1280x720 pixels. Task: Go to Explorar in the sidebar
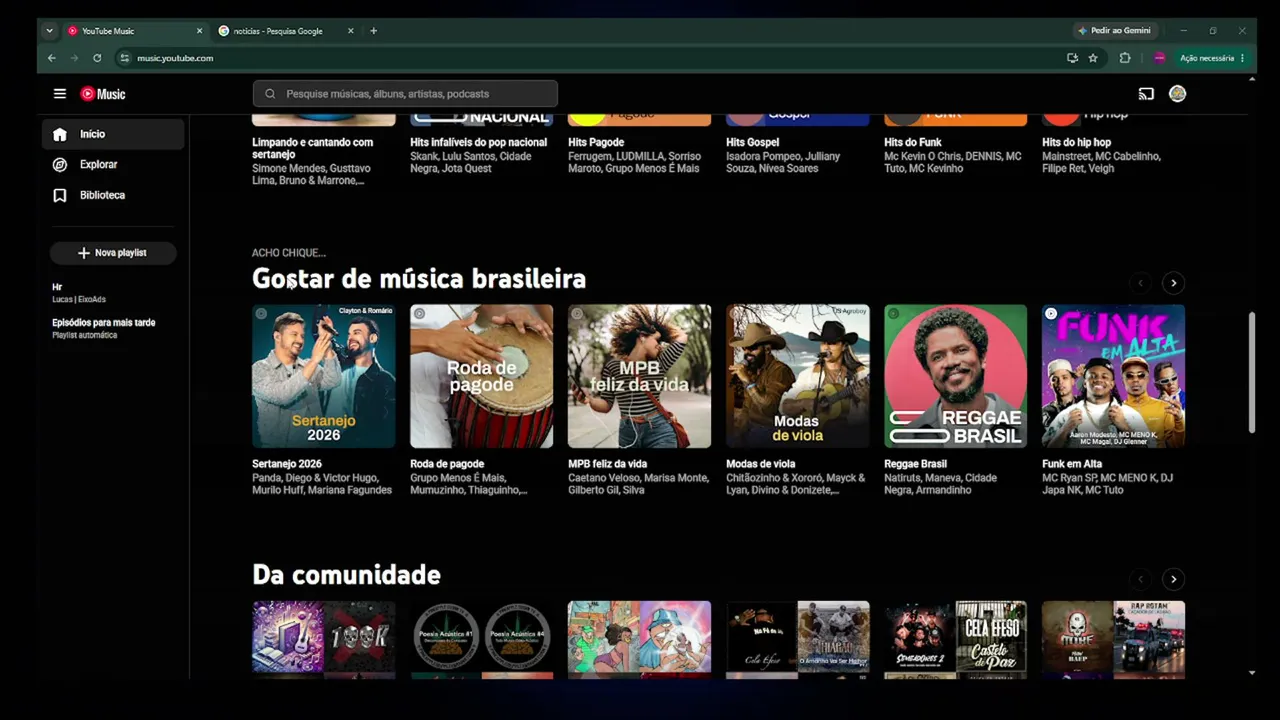(113, 165)
